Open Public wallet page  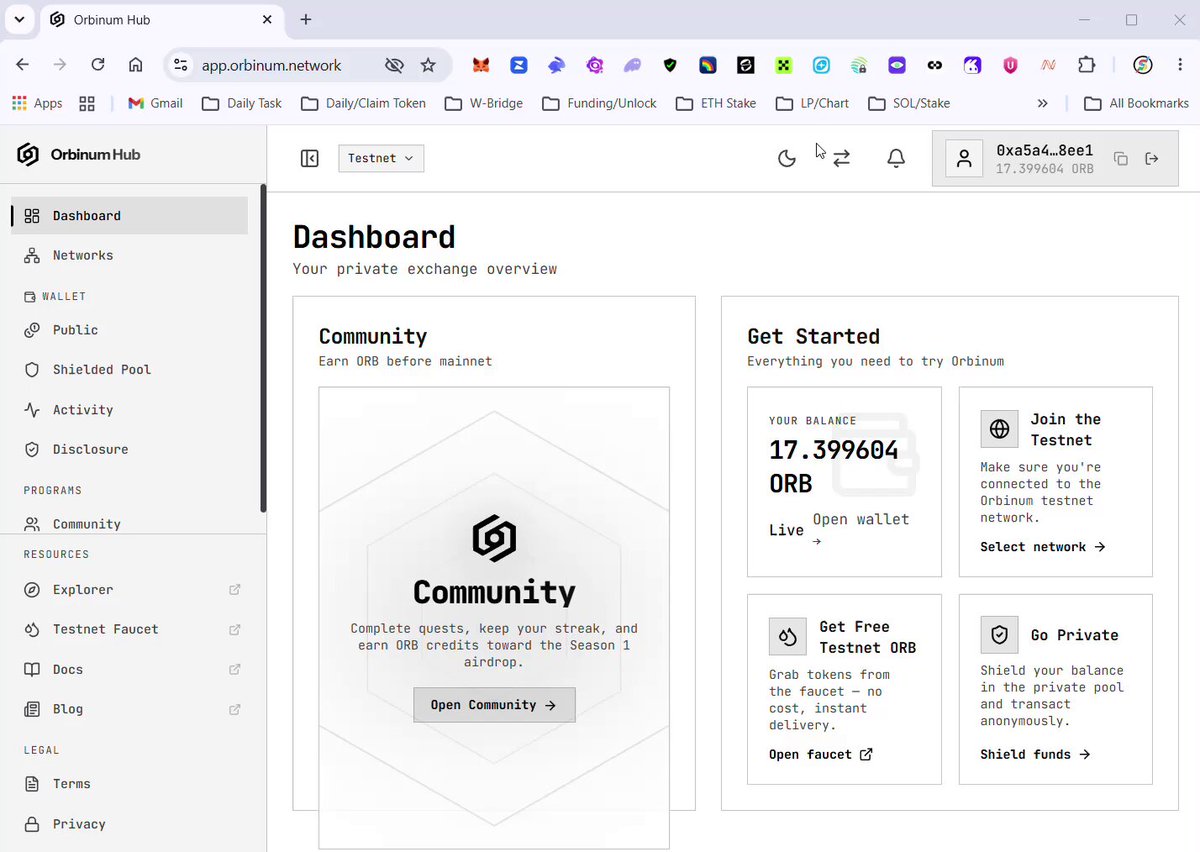point(130,329)
